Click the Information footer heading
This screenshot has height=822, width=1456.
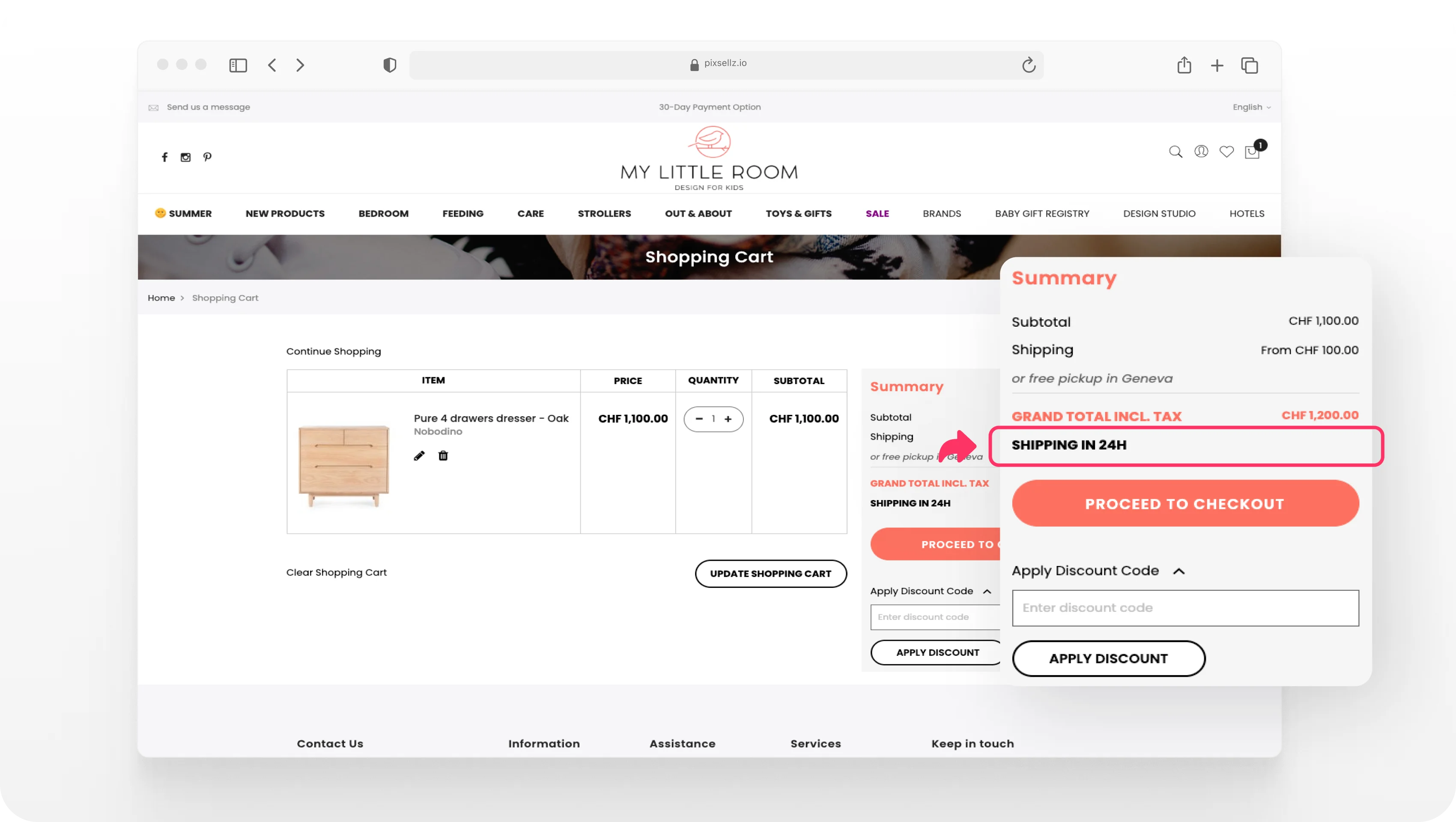(544, 744)
